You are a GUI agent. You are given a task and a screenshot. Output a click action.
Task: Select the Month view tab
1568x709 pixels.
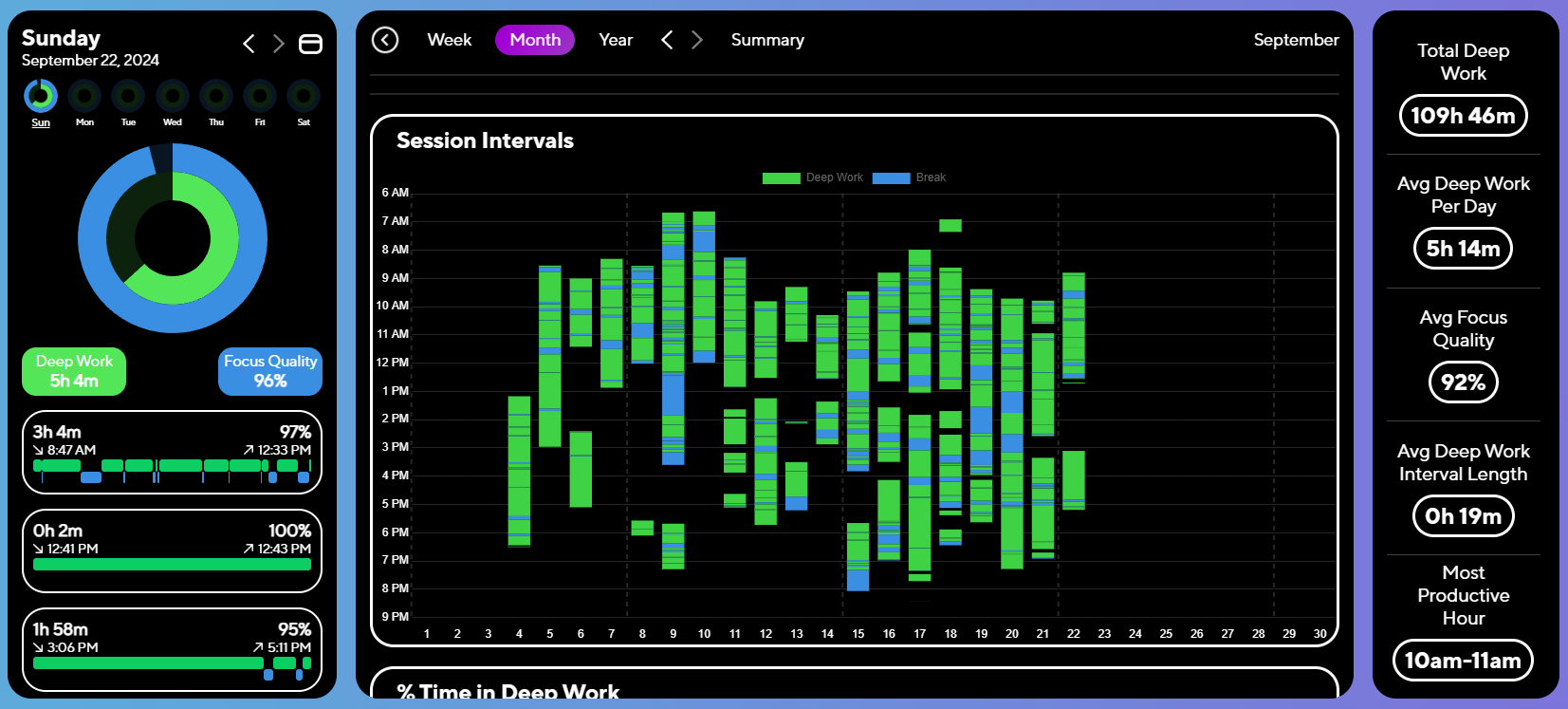coord(535,40)
